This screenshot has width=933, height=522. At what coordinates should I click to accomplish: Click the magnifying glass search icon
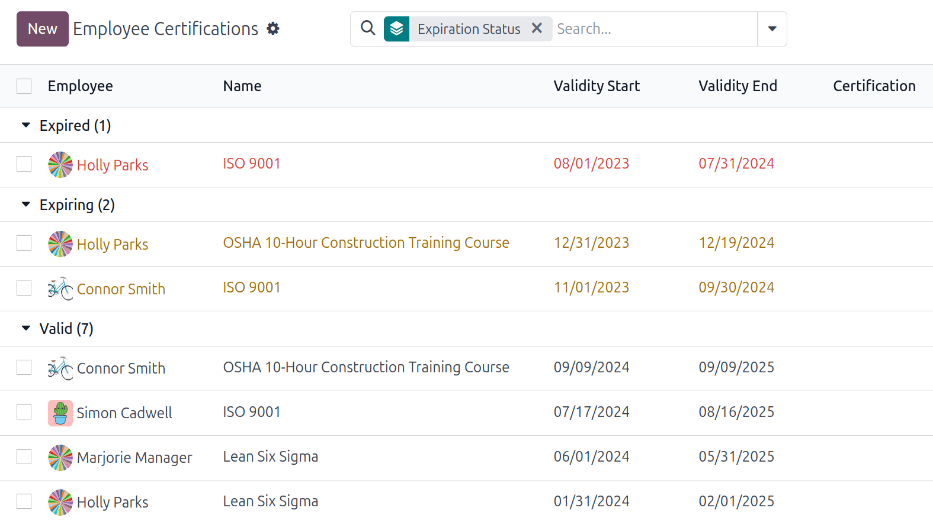point(367,29)
